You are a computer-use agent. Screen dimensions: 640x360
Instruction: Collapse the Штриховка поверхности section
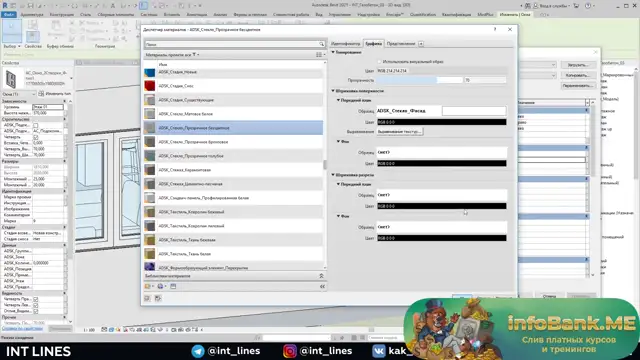click(x=333, y=91)
